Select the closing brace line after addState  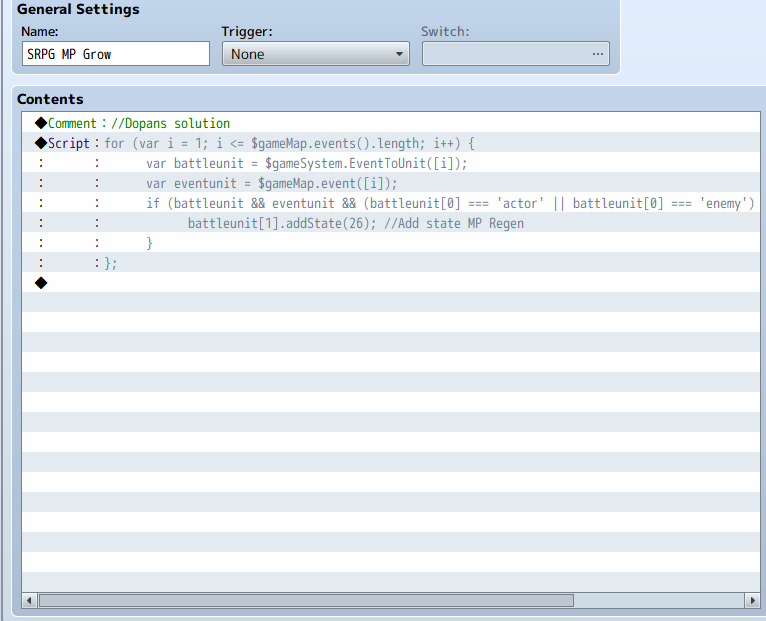coord(391,243)
